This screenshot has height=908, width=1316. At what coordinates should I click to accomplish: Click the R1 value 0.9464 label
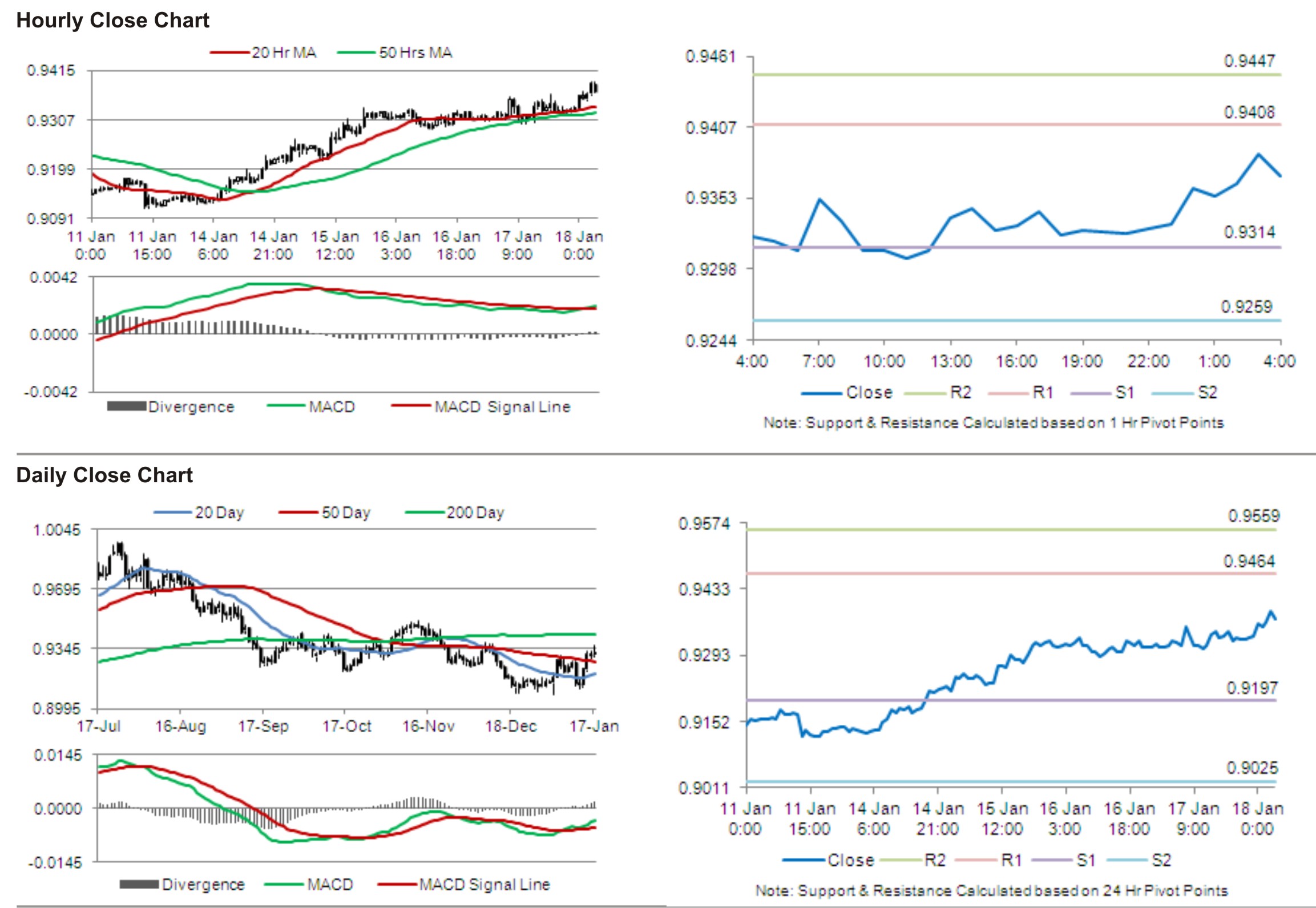[1249, 561]
